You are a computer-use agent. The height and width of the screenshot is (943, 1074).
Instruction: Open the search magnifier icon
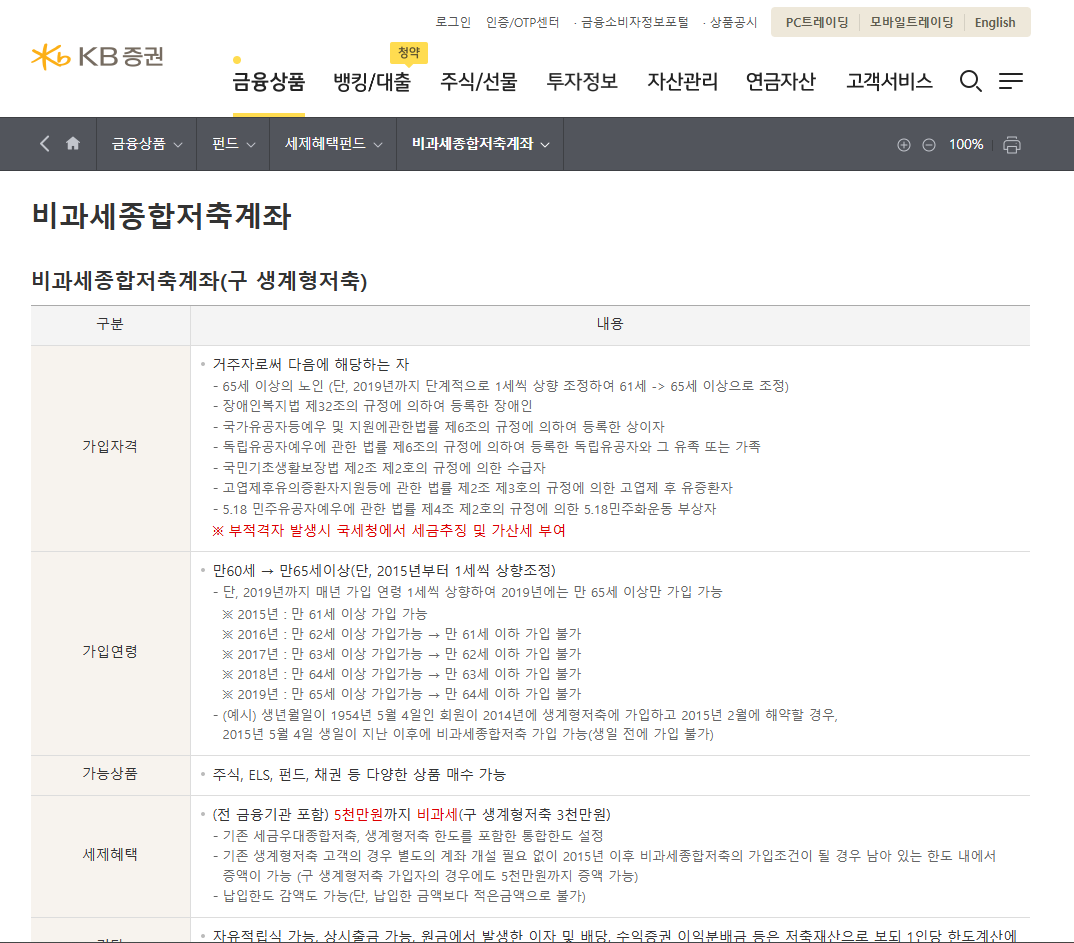(970, 82)
